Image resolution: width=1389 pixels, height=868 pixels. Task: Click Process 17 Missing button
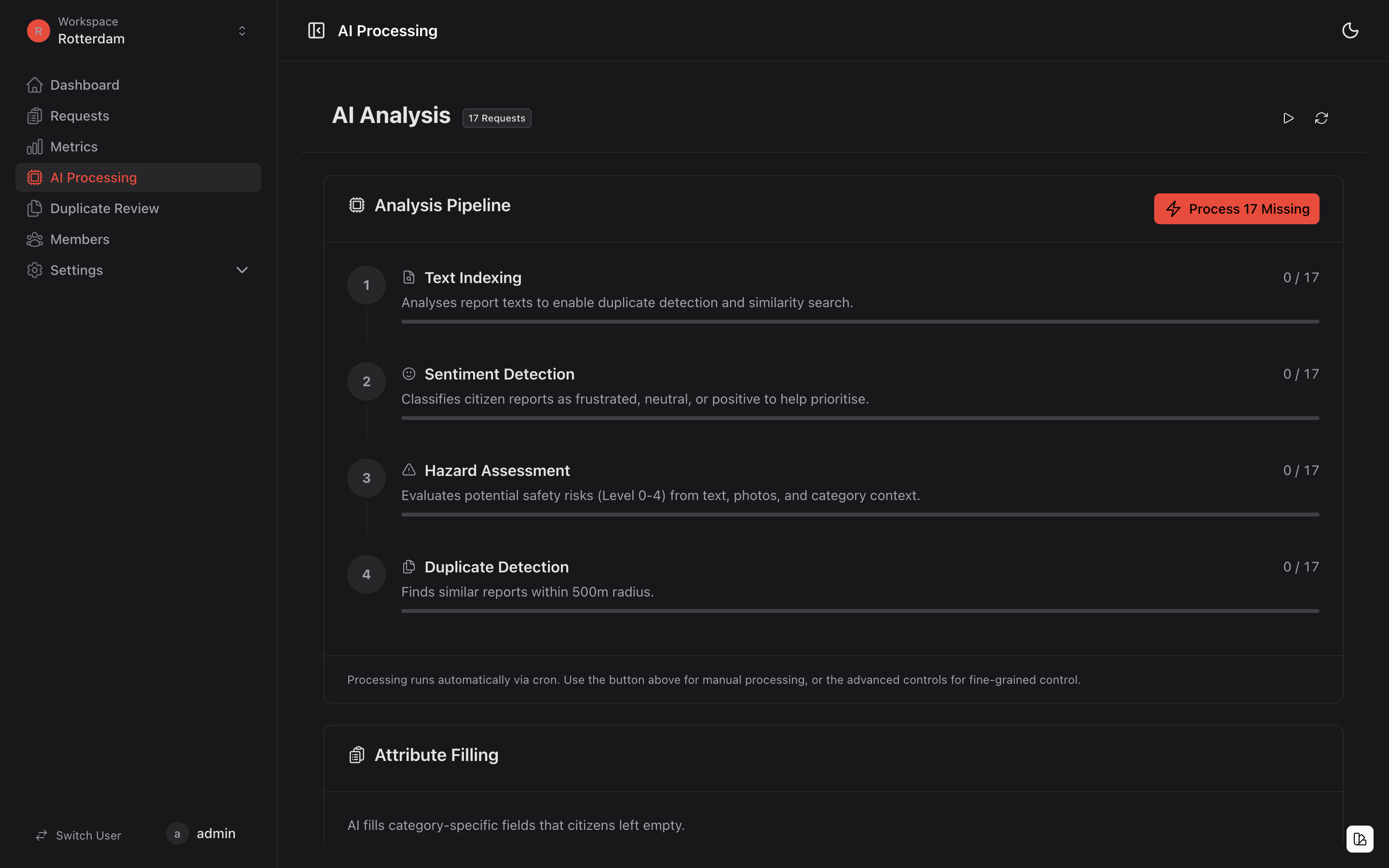coord(1236,209)
